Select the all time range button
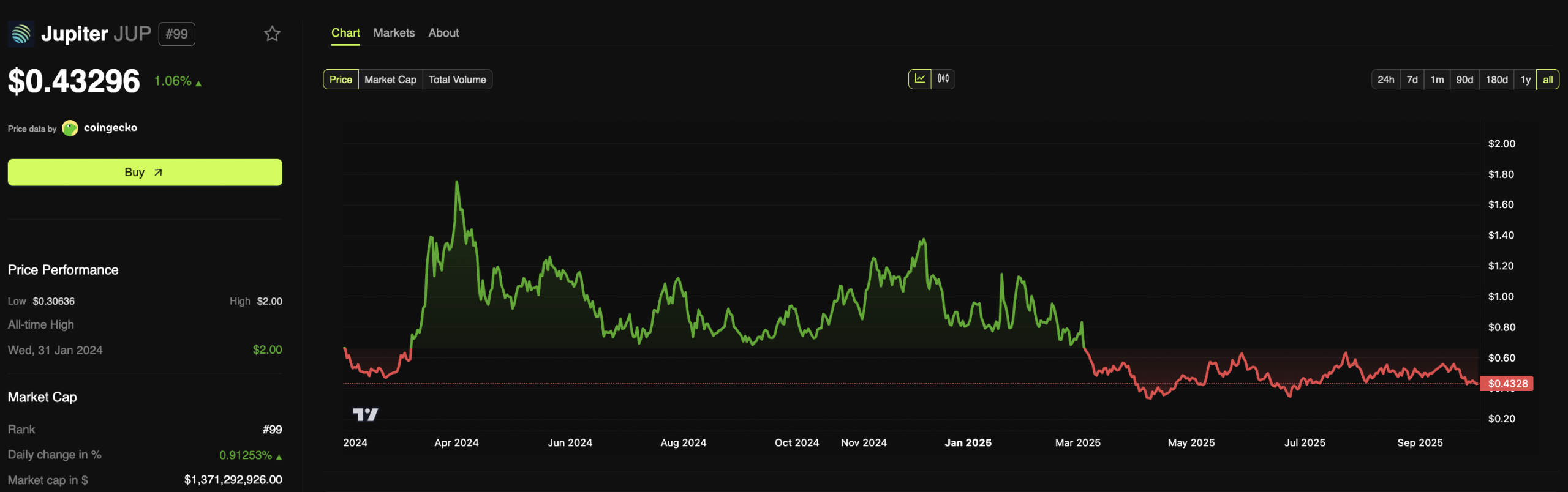The height and width of the screenshot is (492, 1568). 1548,80
